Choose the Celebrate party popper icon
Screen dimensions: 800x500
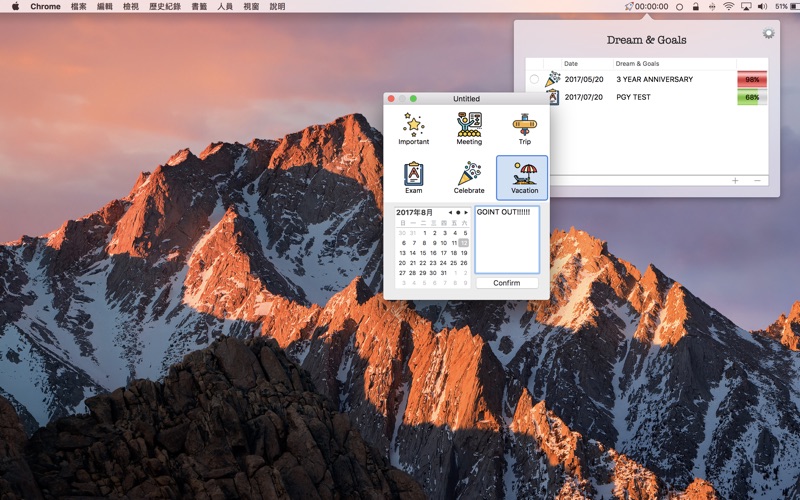pos(469,177)
